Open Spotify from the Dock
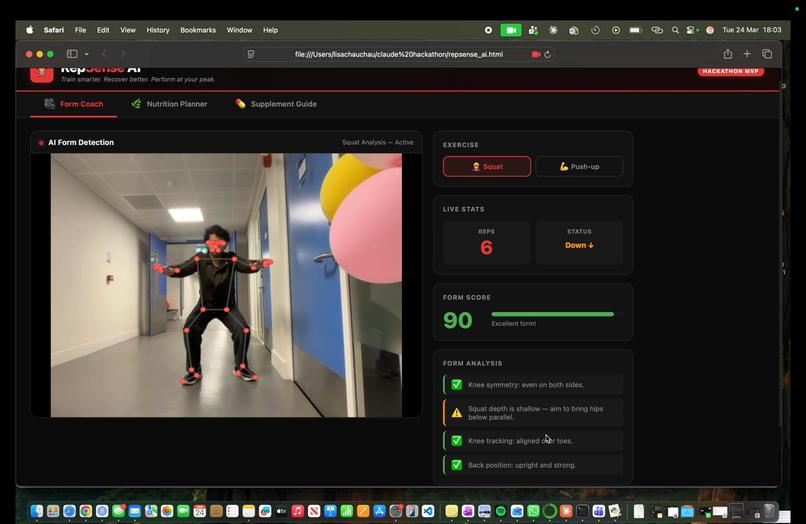Image resolution: width=806 pixels, height=524 pixels. (501, 511)
